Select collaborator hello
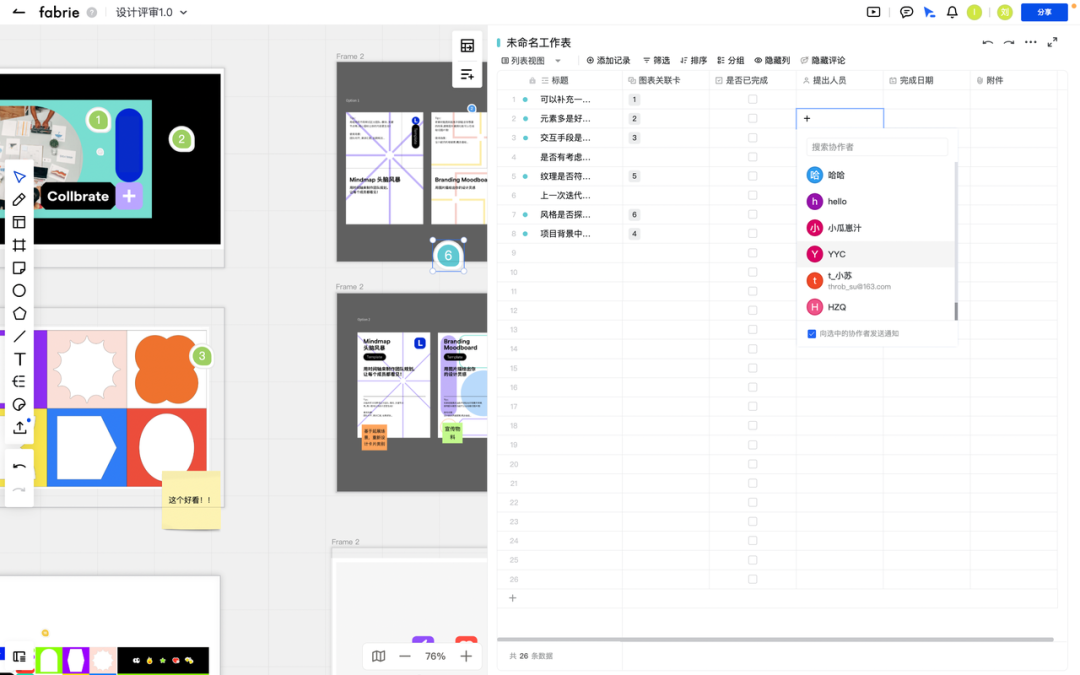Image resolution: width=1080 pixels, height=675 pixels. pyautogui.click(x=876, y=201)
